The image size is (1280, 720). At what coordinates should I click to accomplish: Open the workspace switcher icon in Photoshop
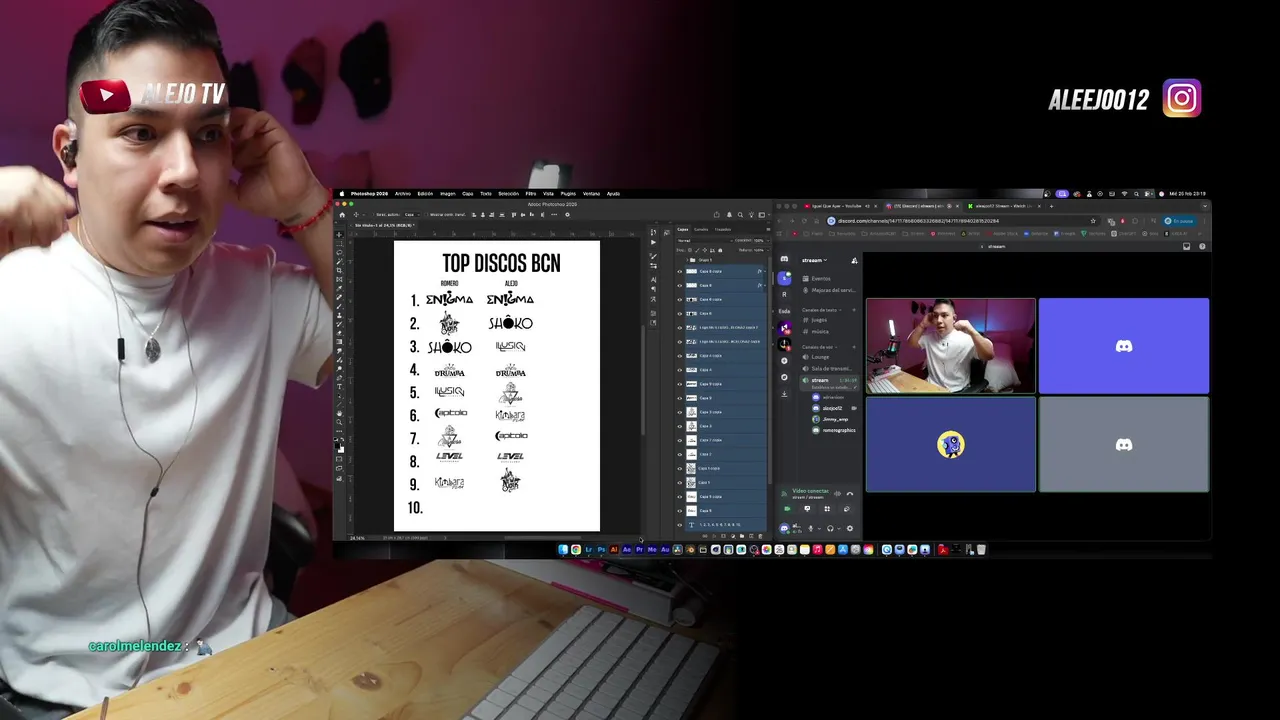762,214
